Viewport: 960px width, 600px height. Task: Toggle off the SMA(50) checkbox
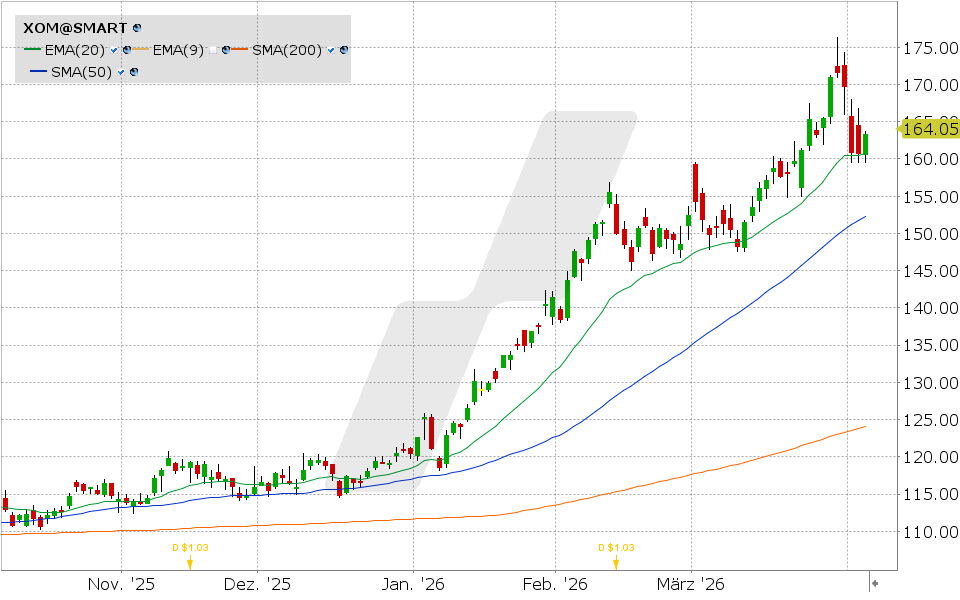pos(121,72)
